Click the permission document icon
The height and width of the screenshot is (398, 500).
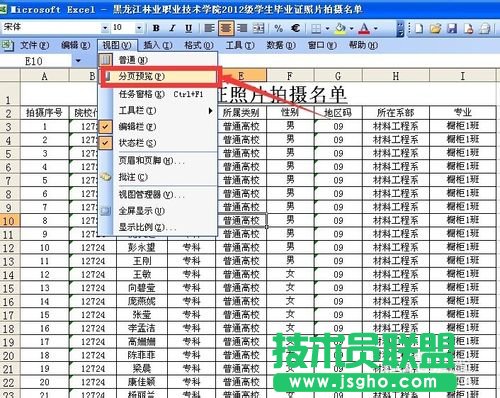click(x=468, y=28)
